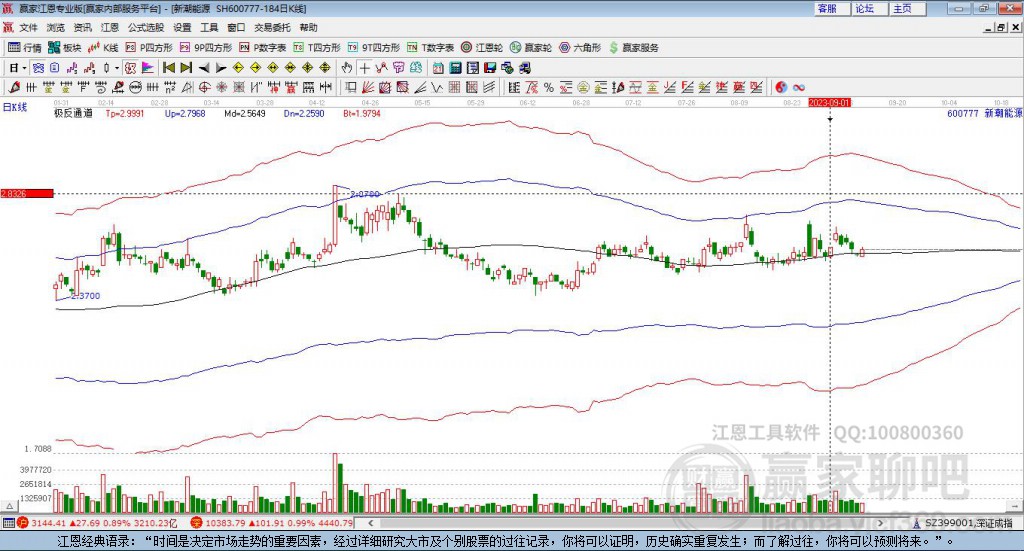Image resolution: width=1024 pixels, height=551 pixels.
Task: Open the 设置 menu
Action: click(182, 27)
